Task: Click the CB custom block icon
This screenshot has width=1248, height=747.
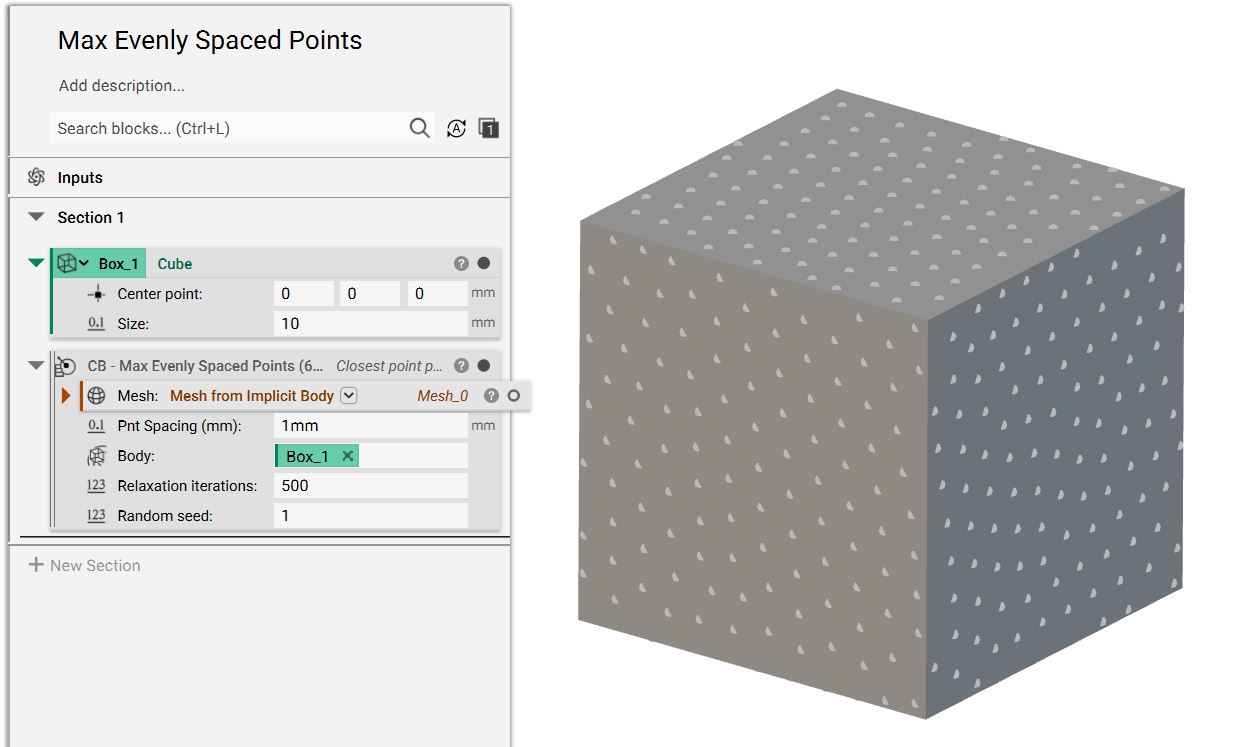Action: click(66, 366)
